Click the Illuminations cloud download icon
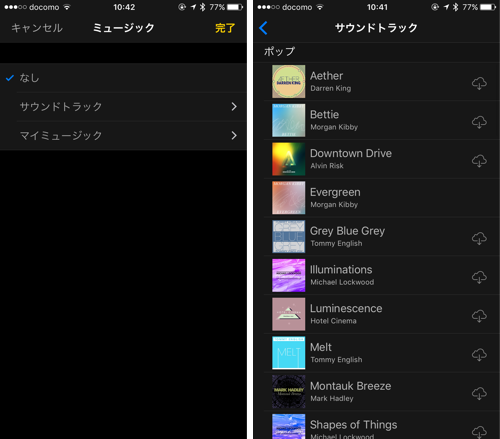Viewport: 500px width, 439px height. (x=479, y=277)
